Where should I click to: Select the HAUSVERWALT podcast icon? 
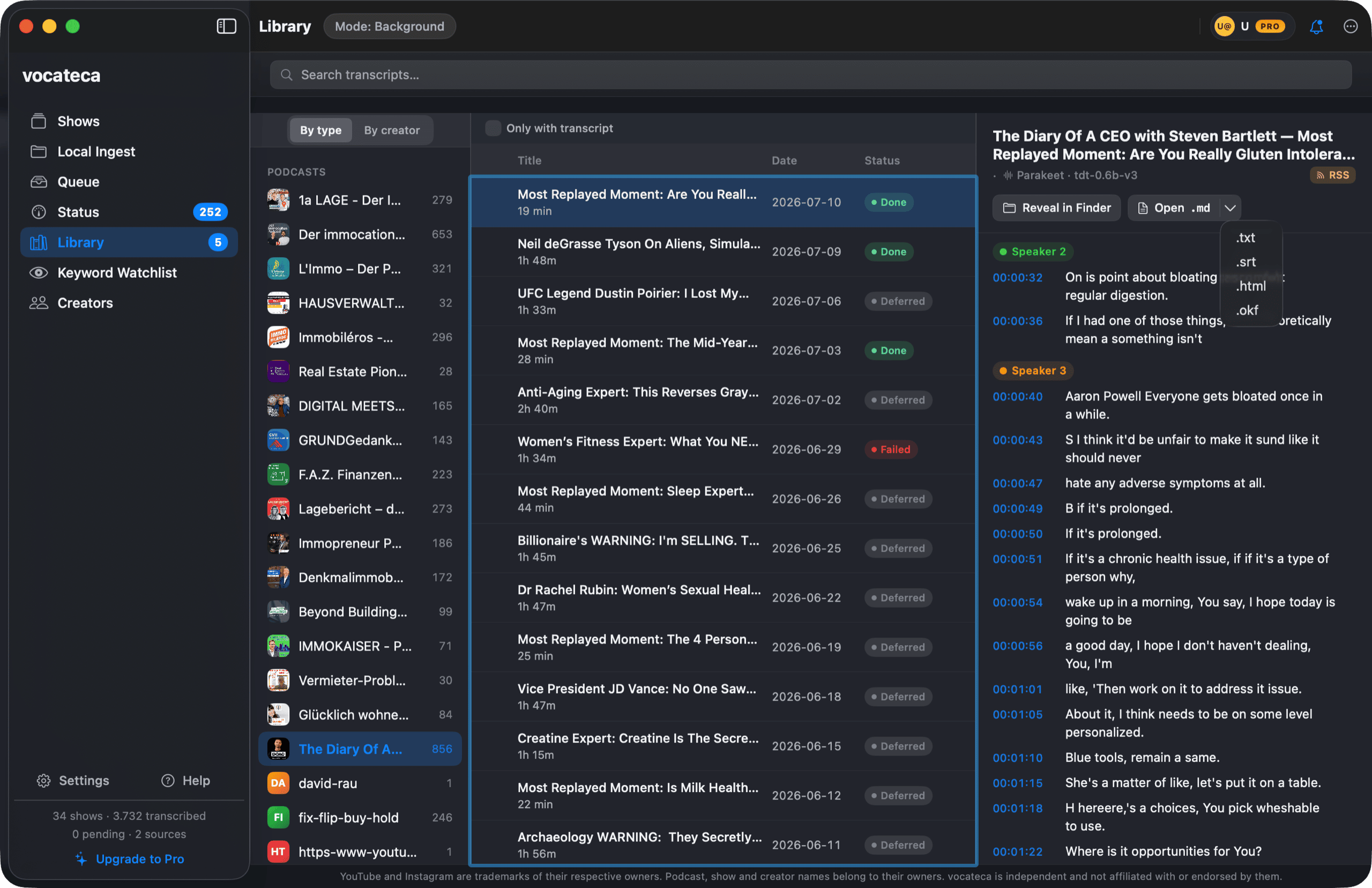point(278,304)
